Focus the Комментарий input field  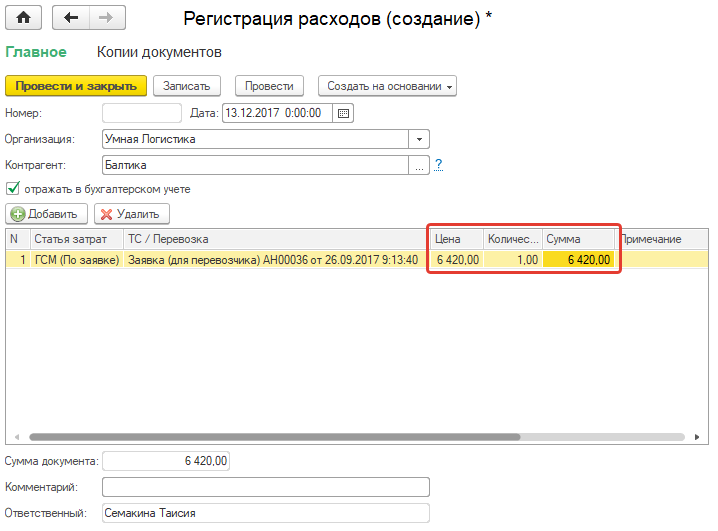click(x=266, y=487)
